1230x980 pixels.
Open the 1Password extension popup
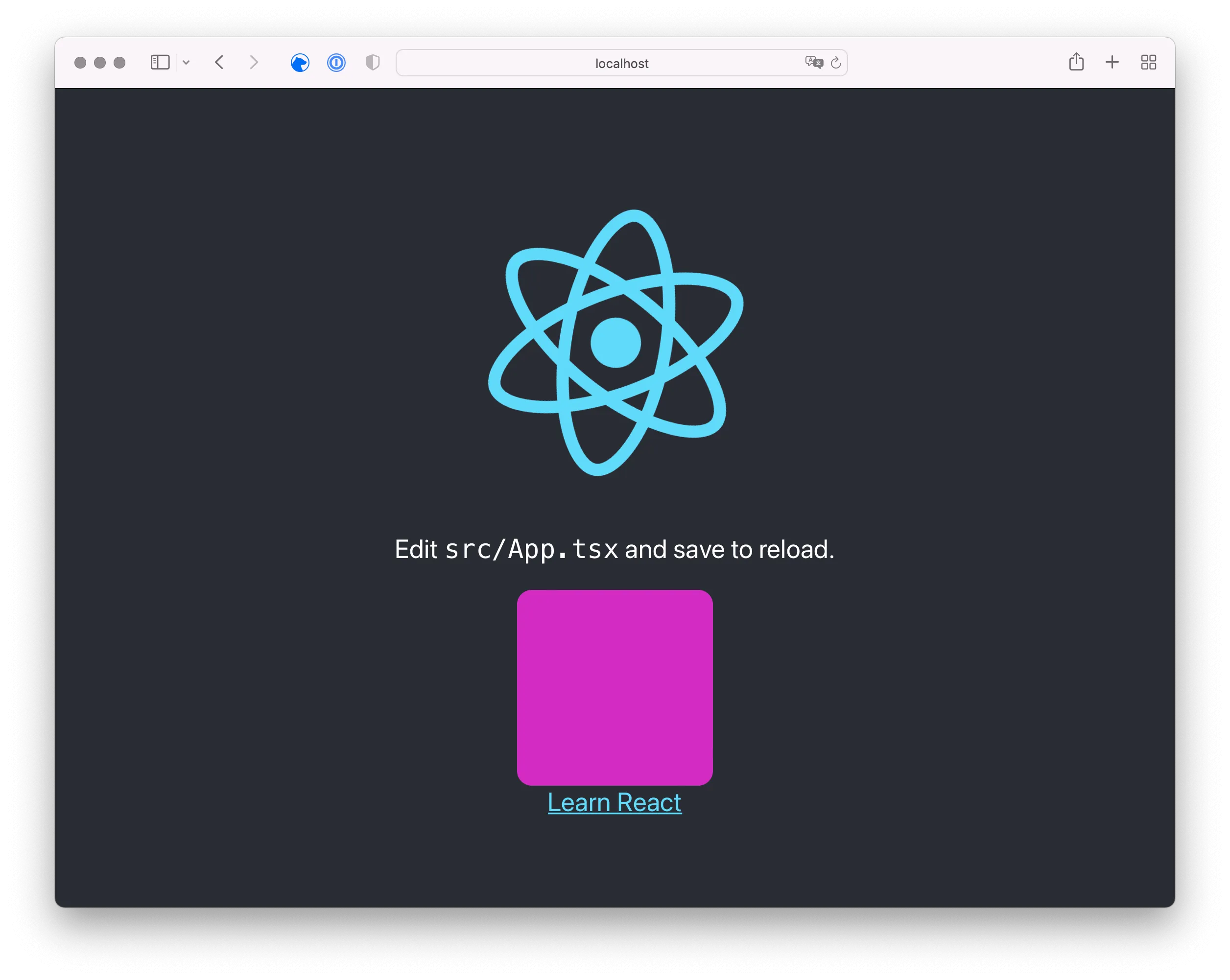(x=336, y=63)
